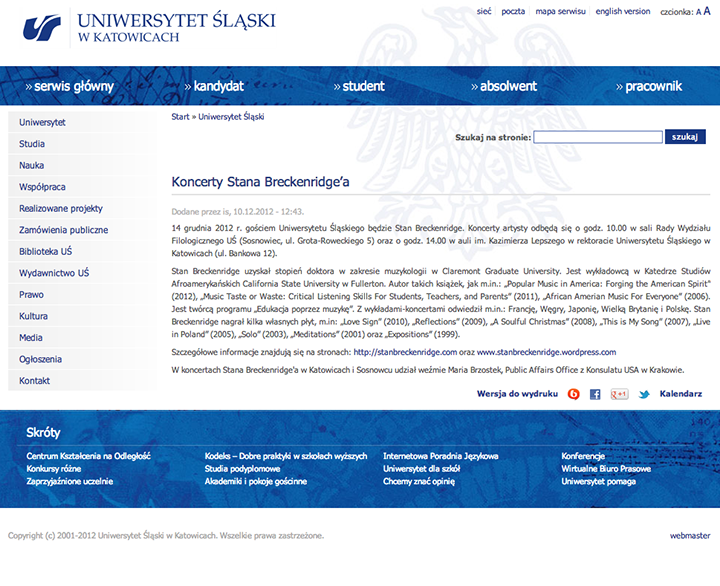Switch to english version

point(623,12)
